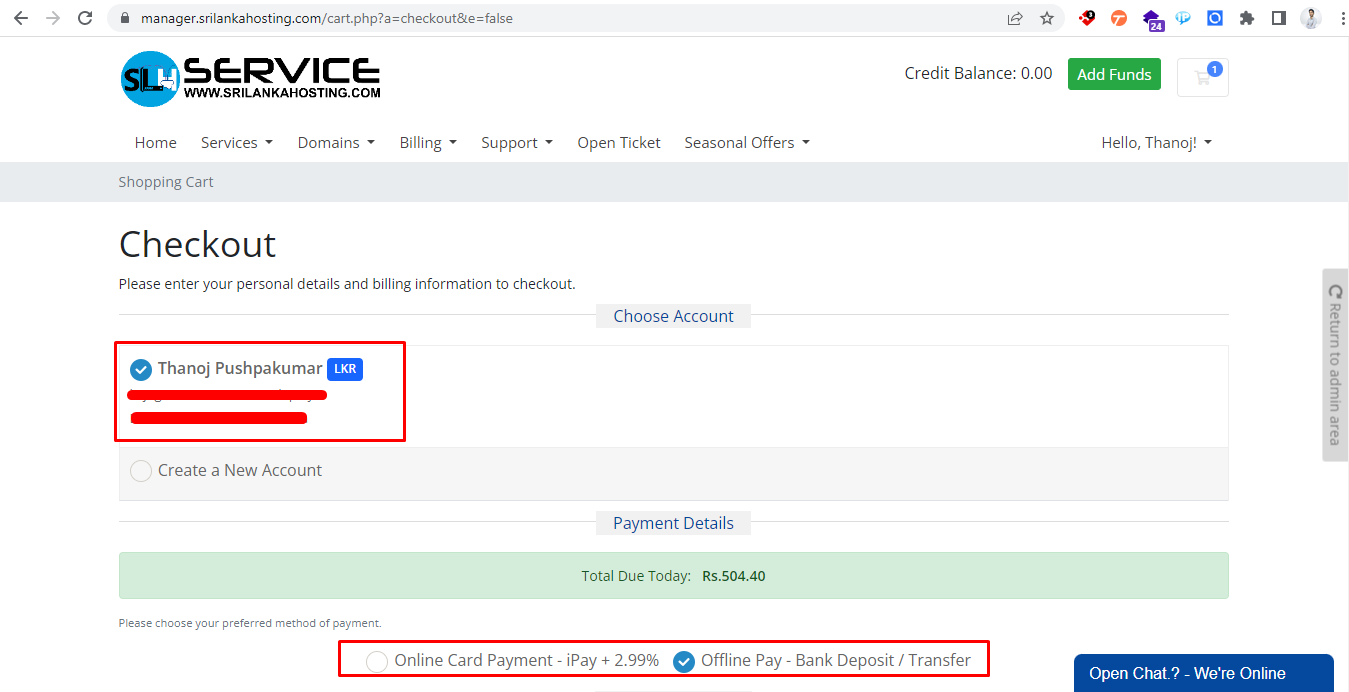Select Offline Pay Bank Deposit option
The width and height of the screenshot is (1349, 692).
(x=684, y=661)
